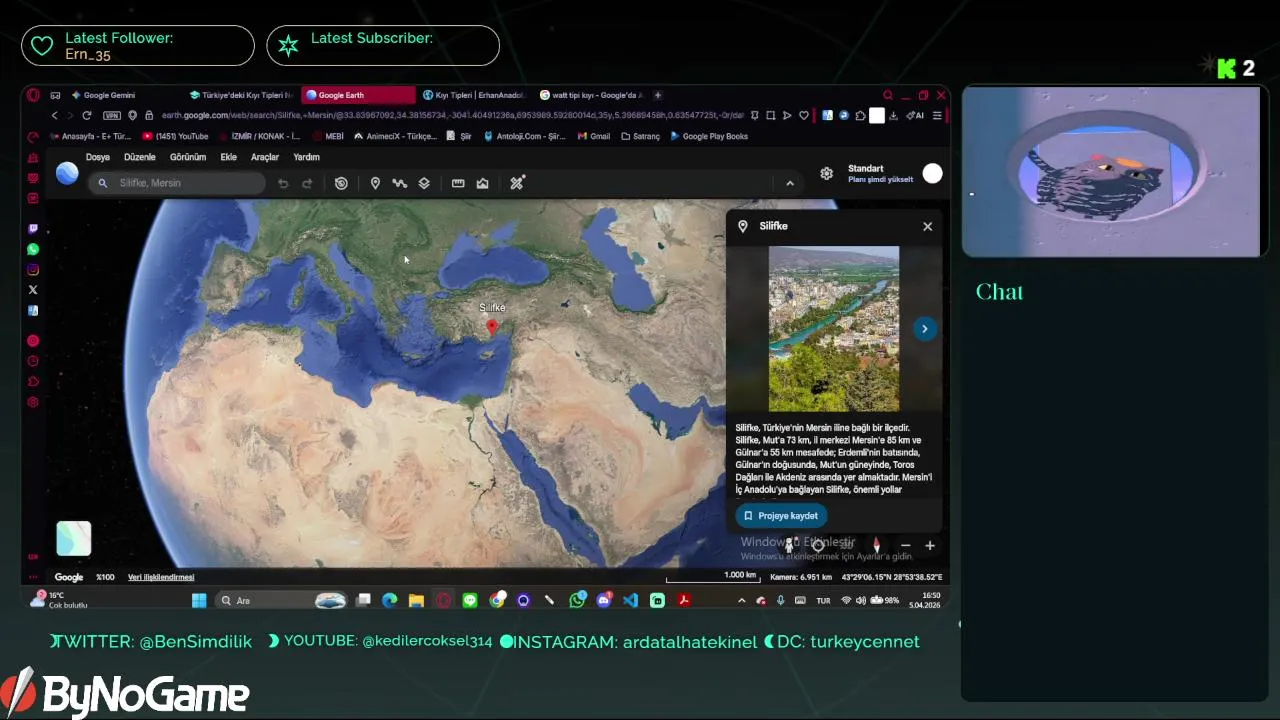This screenshot has height=720, width=1280.
Task: Click the Street View pegman icon
Action: (x=789, y=545)
